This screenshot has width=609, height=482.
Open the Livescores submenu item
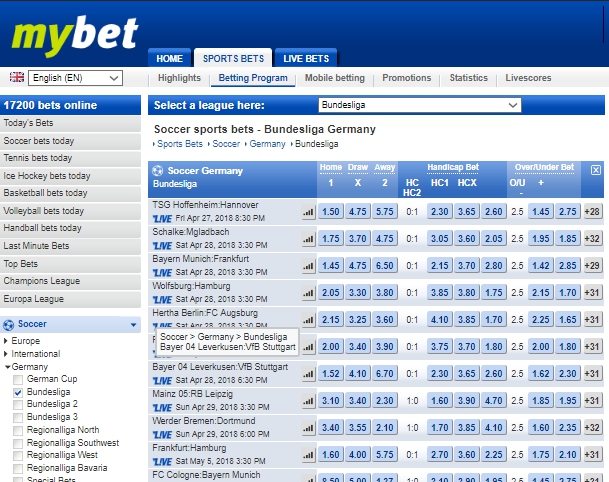pyautogui.click(x=528, y=78)
